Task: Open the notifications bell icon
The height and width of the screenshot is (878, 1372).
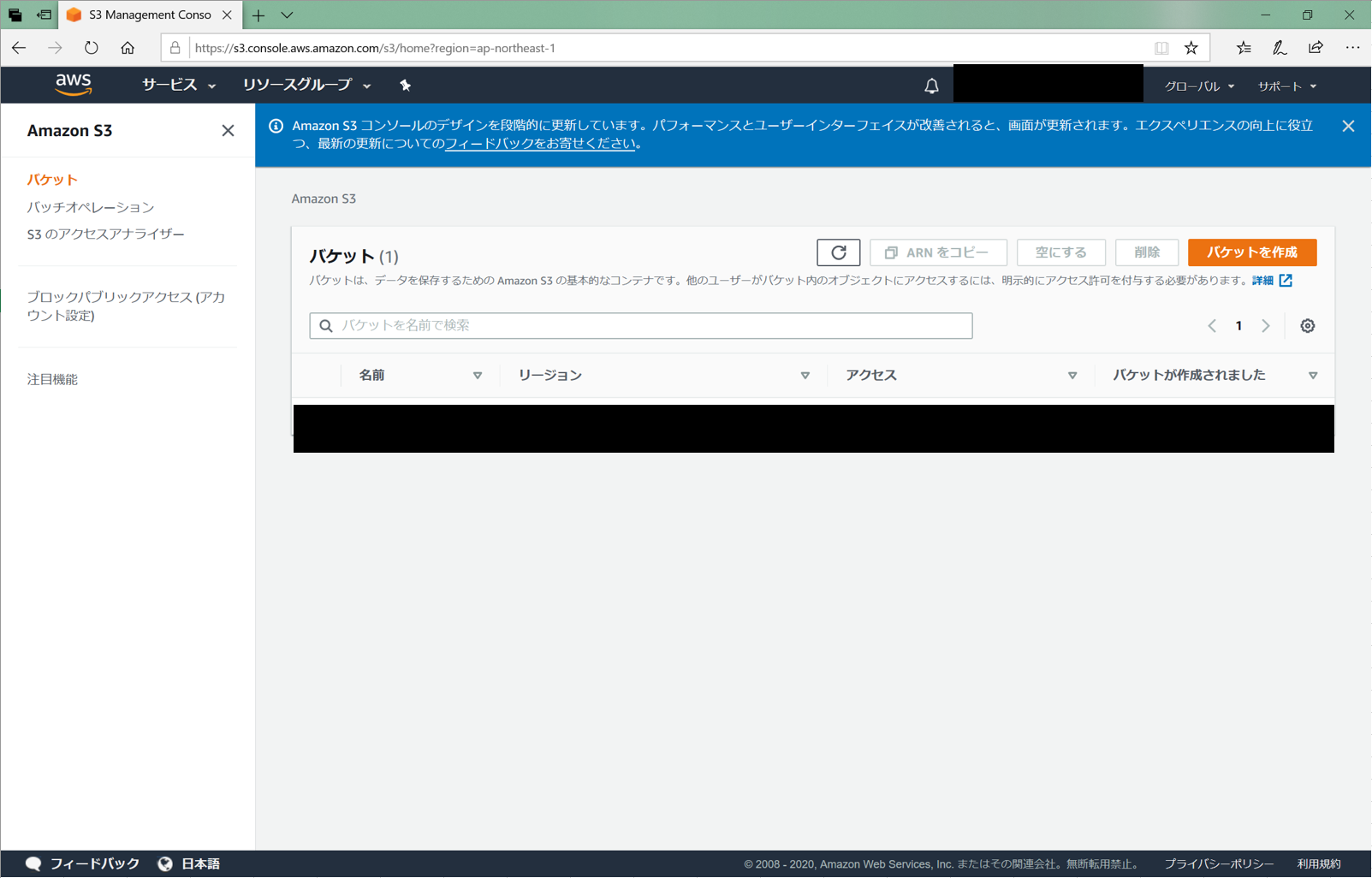Action: click(x=931, y=86)
